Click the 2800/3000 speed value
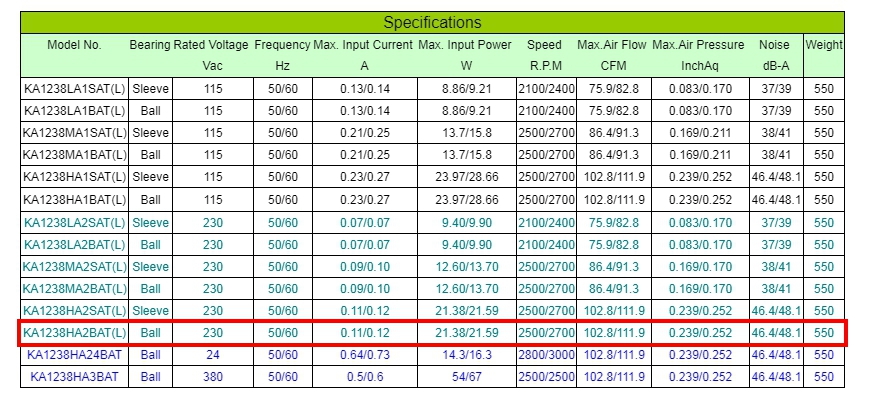This screenshot has width=872, height=404. point(545,354)
